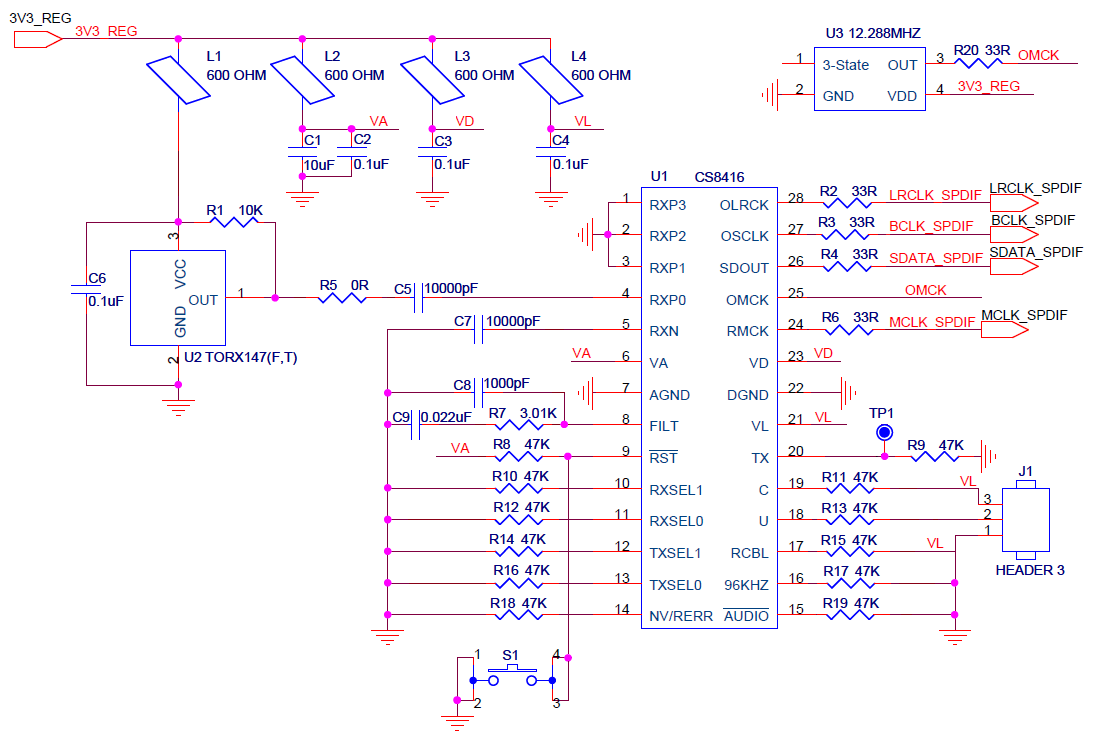Click ferrite bead L1 600 OHM
This screenshot has height=744, width=1099.
(x=178, y=80)
